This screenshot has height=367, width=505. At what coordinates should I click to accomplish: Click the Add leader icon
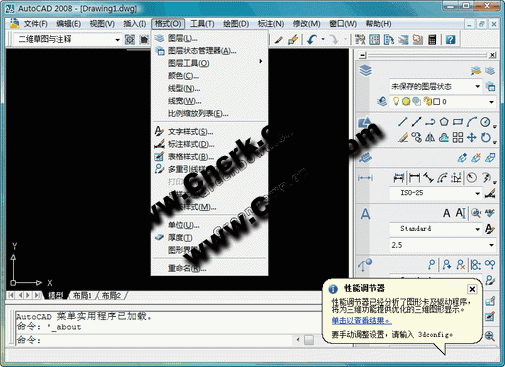coord(446,265)
